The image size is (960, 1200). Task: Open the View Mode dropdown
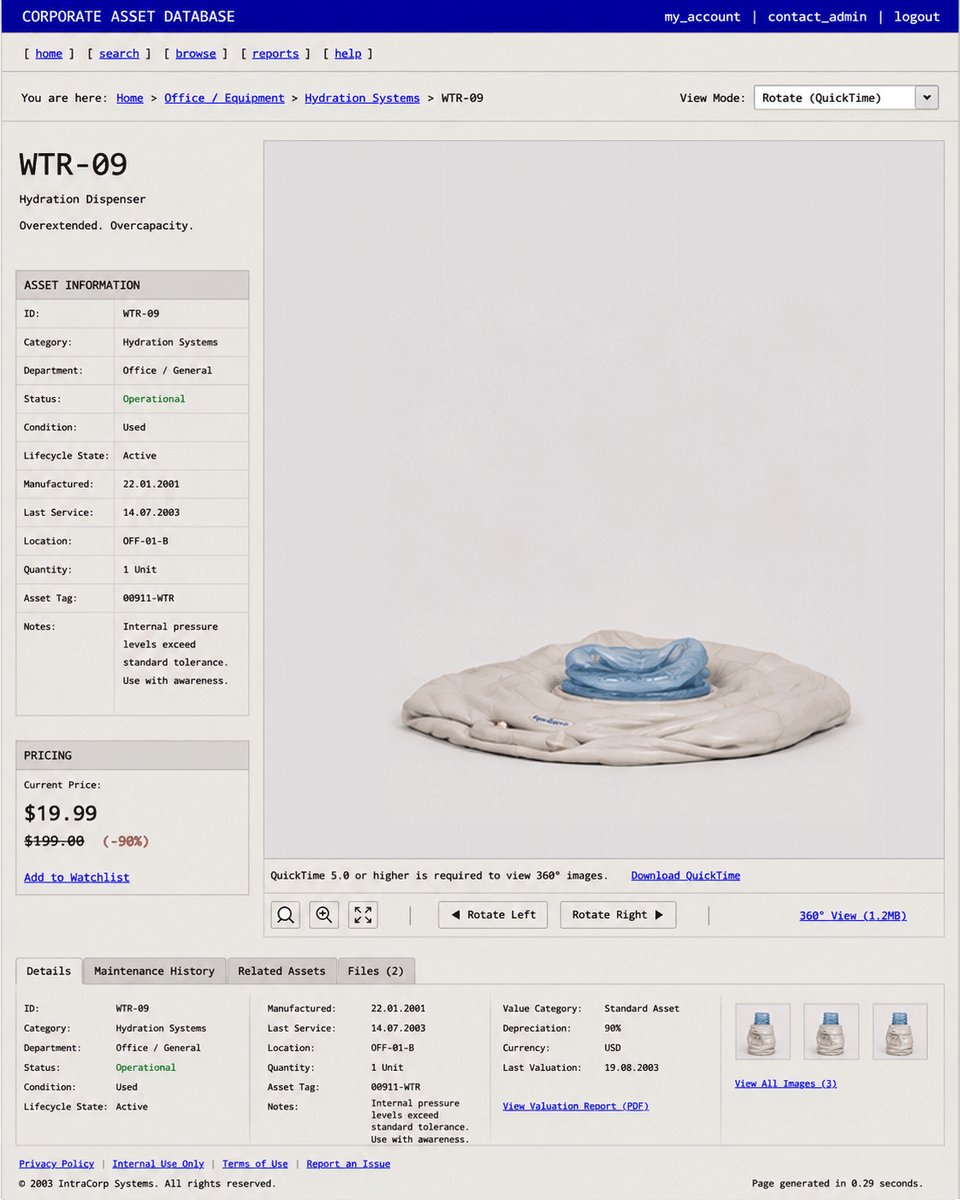846,98
